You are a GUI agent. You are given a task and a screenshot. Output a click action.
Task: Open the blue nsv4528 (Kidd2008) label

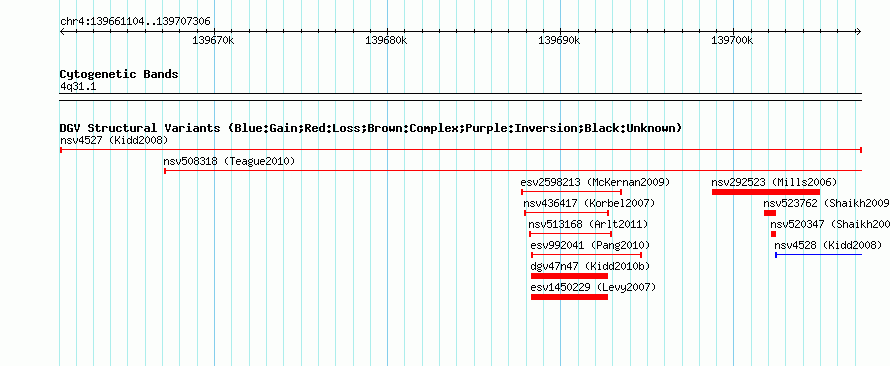(828, 245)
